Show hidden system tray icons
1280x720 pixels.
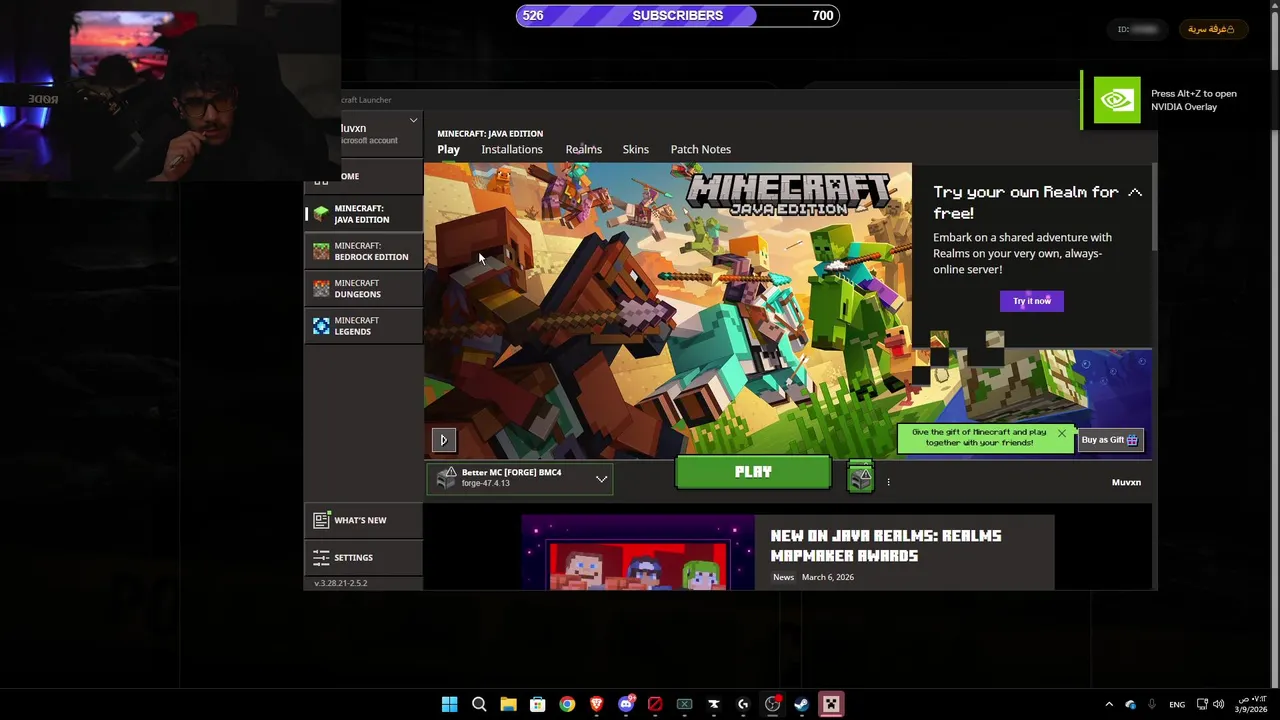pyautogui.click(x=1108, y=704)
